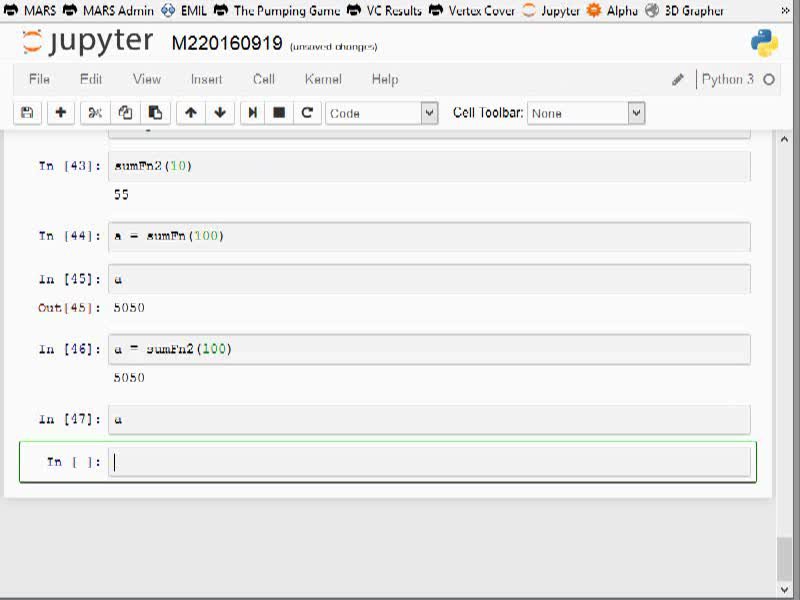Open The Pumping Game bookmark
Image resolution: width=800 pixels, height=600 pixels.
277,10
